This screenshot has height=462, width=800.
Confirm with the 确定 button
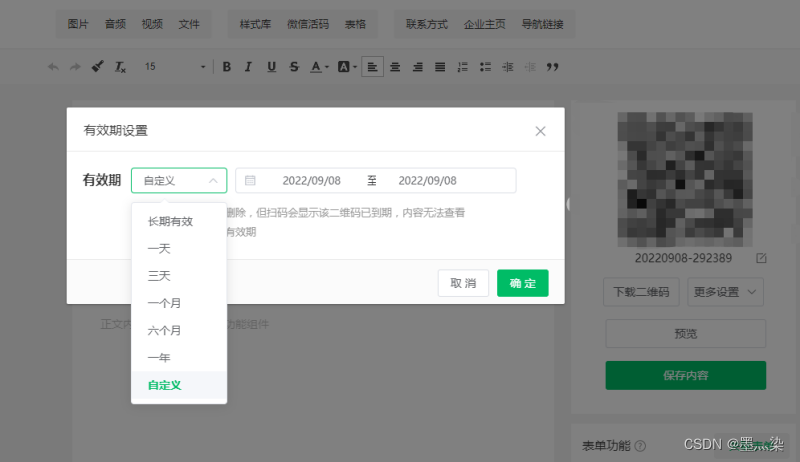[x=522, y=283]
